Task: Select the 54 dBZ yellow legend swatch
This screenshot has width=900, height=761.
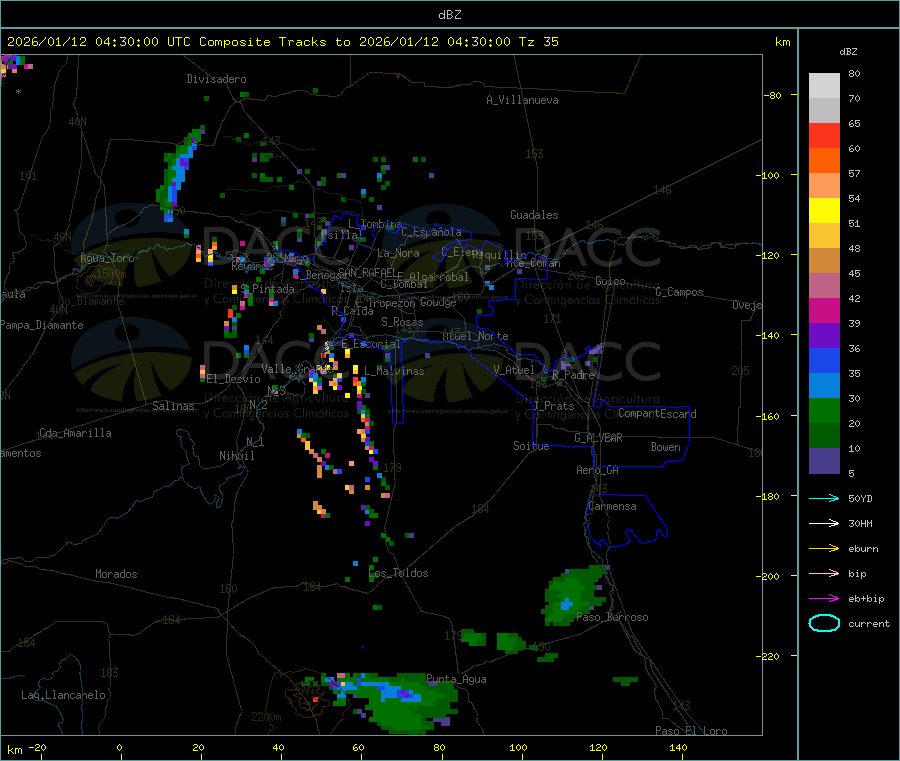Action: coord(824,210)
